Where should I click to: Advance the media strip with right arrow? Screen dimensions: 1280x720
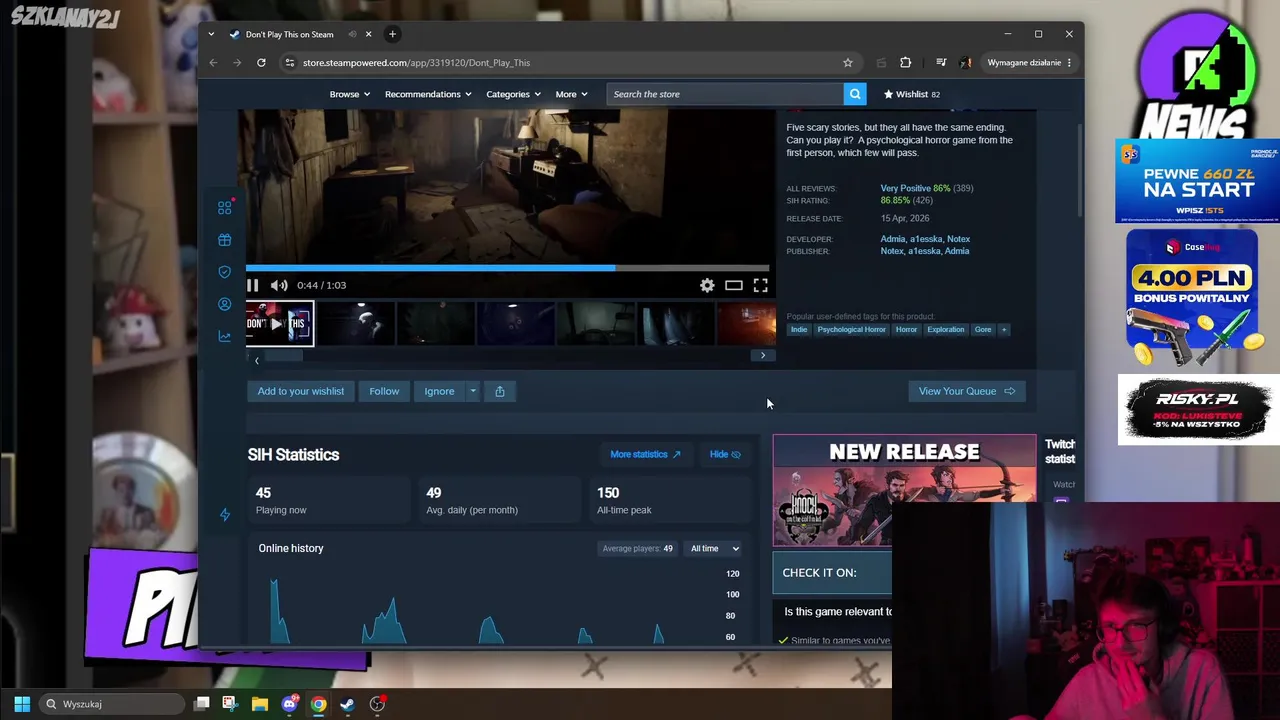763,356
